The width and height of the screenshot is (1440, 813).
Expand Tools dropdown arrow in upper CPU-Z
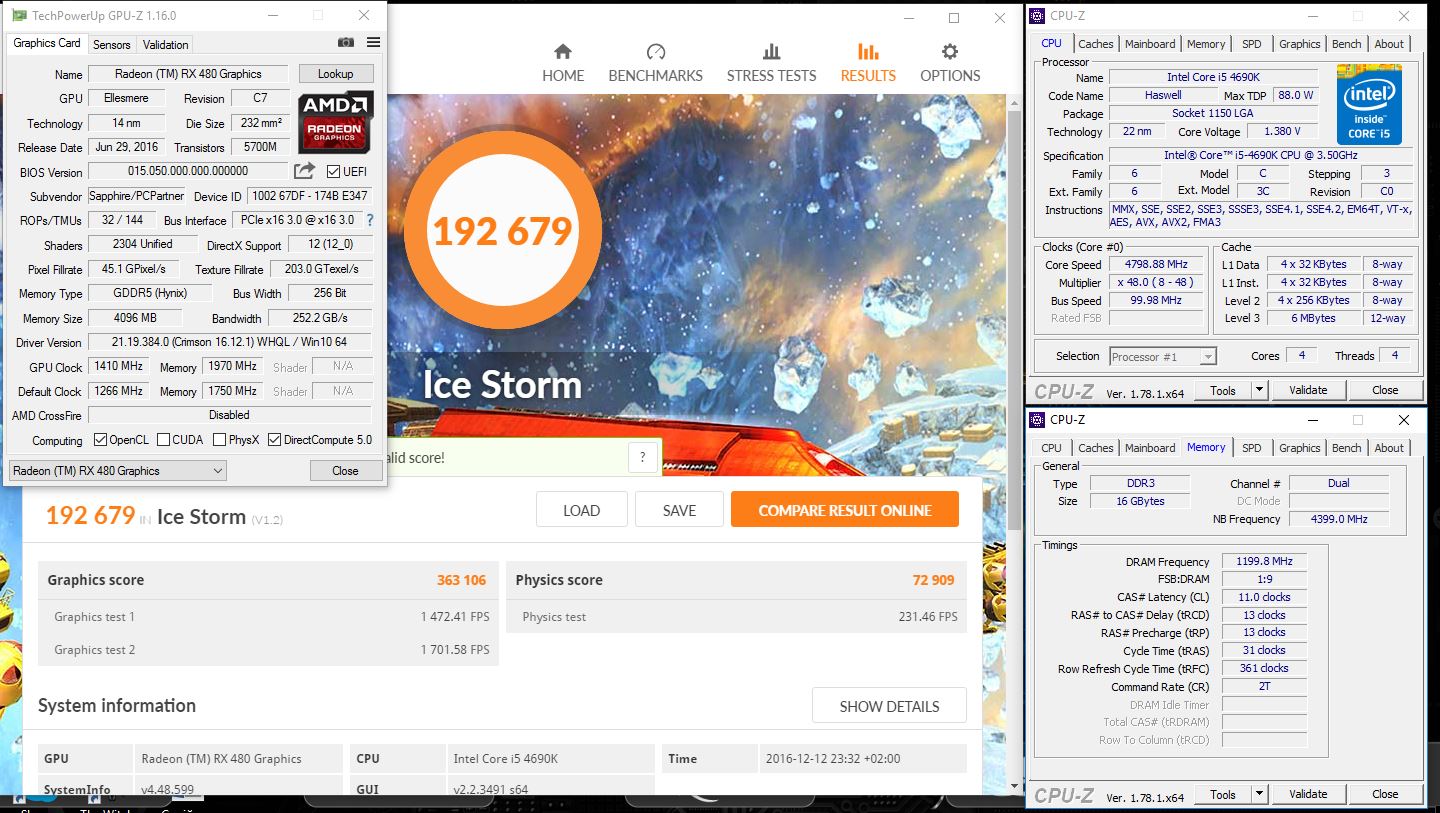1260,390
